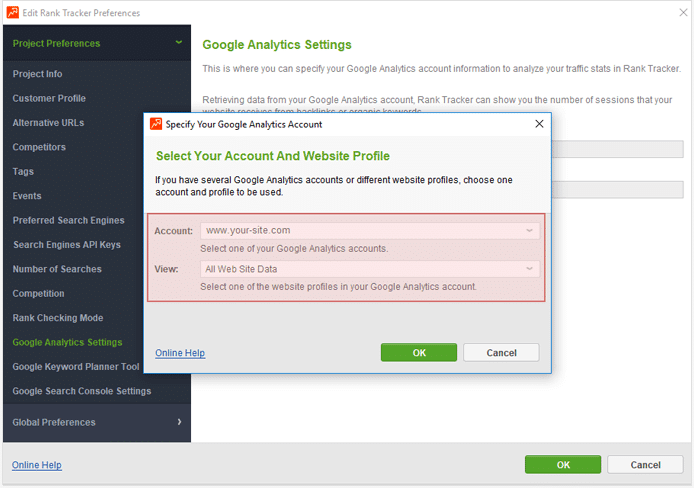Click the 'Account:' field label

tap(174, 231)
